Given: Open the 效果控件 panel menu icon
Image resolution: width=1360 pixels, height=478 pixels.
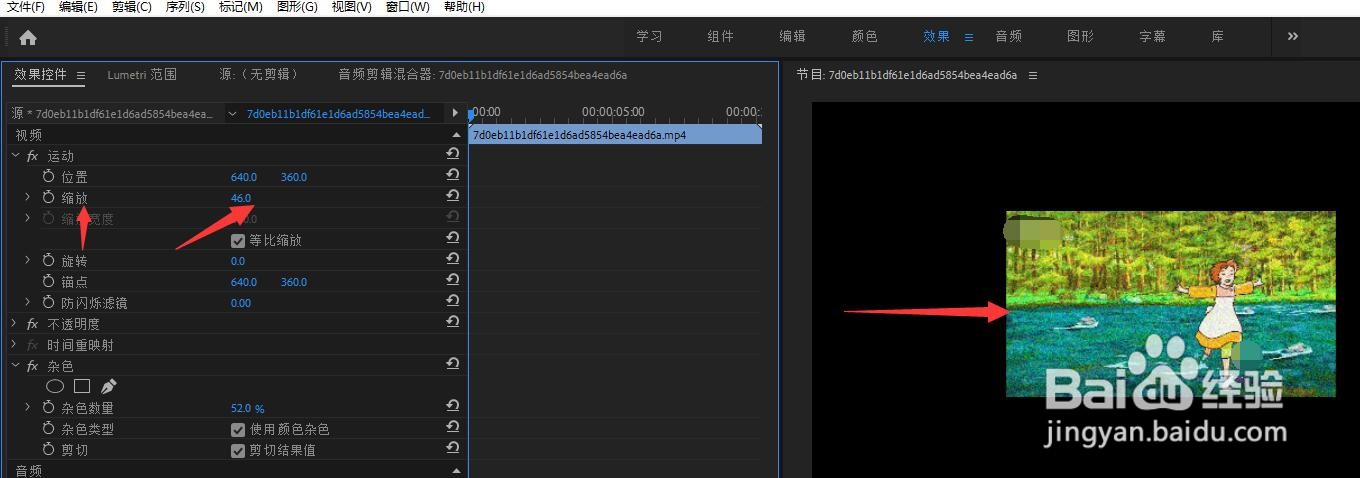Looking at the screenshot, I should pyautogui.click(x=81, y=75).
